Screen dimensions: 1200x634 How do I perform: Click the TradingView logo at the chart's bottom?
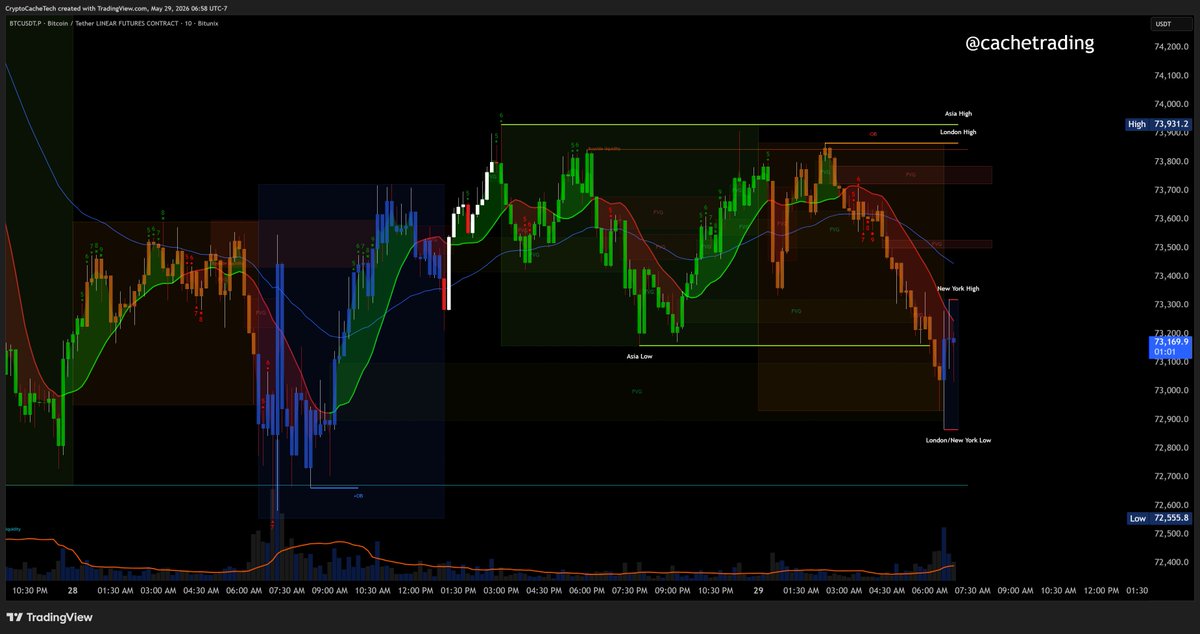(50, 617)
